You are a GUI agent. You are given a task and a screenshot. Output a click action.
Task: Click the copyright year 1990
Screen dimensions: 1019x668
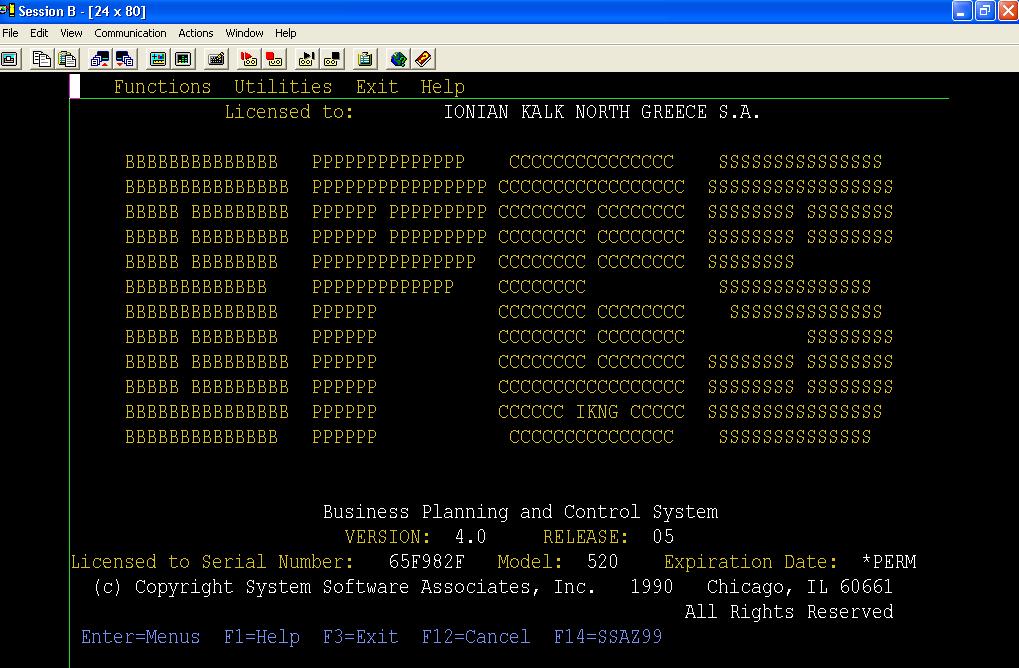652,587
